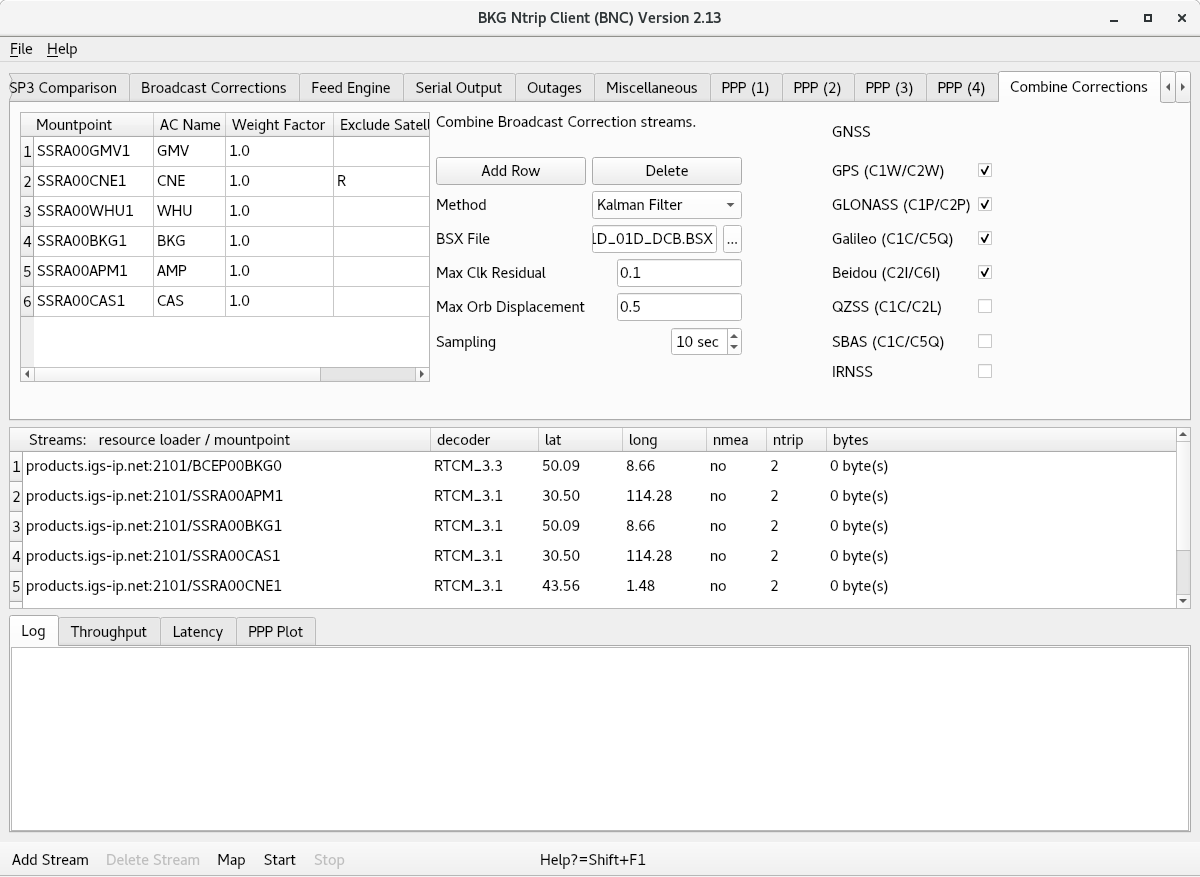Increase Sampling value with up arrow
Viewport: 1200px width, 877px height.
pos(734,336)
